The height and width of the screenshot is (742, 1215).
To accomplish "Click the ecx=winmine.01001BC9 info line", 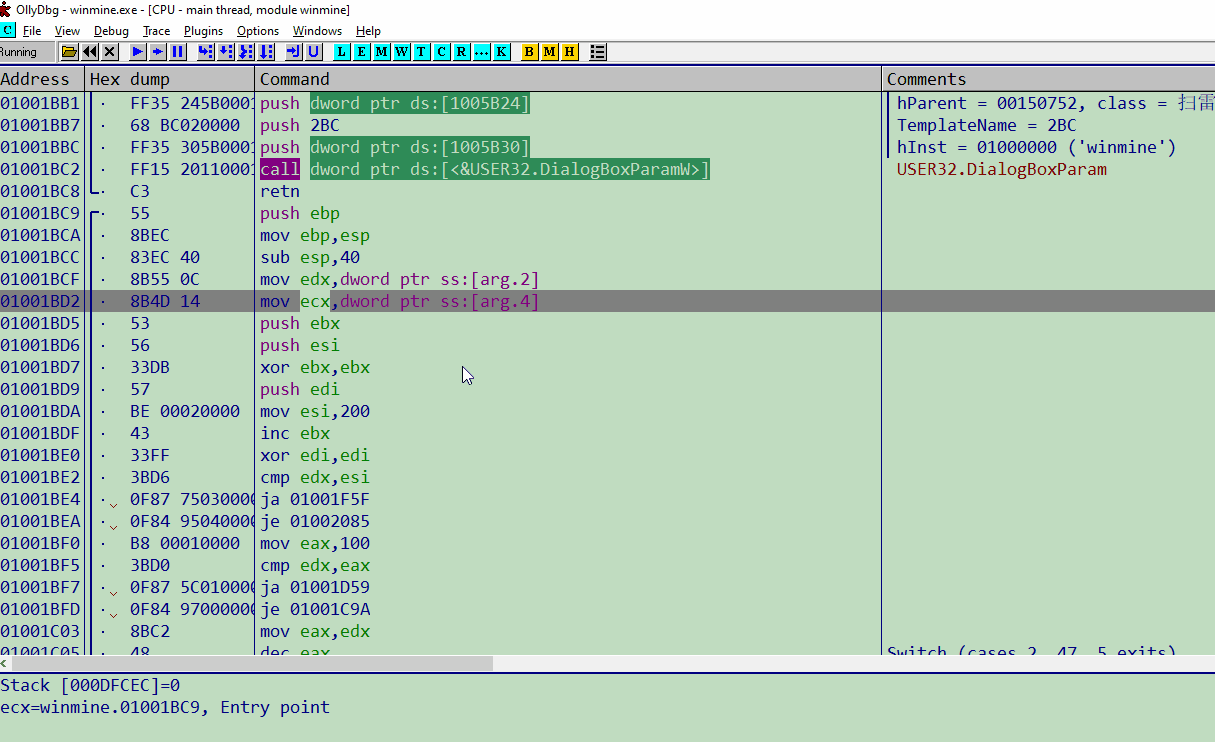I will 165,707.
